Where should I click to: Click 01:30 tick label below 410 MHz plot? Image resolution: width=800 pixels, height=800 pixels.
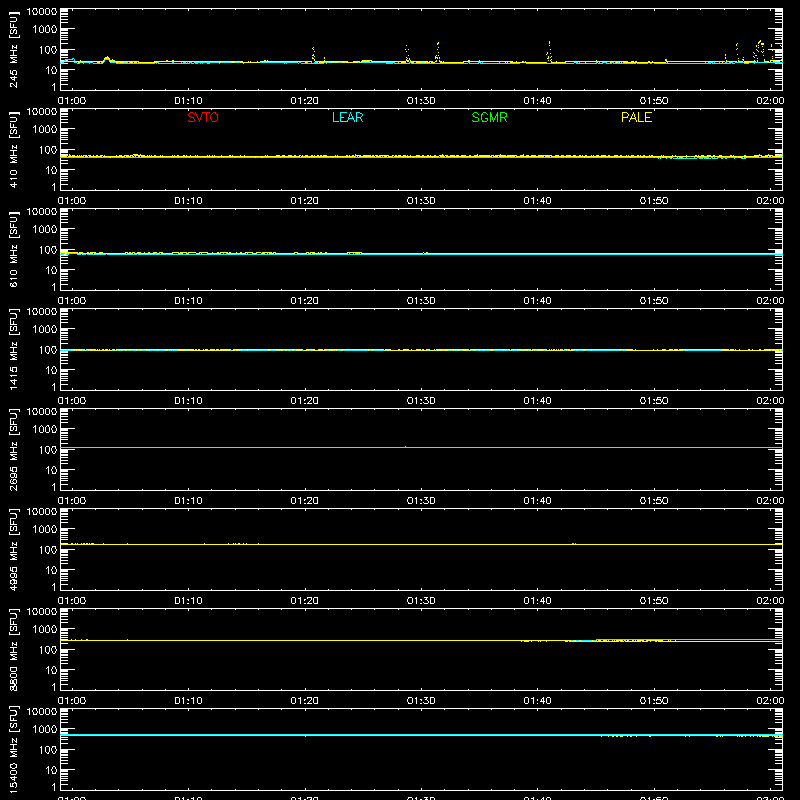click(421, 201)
